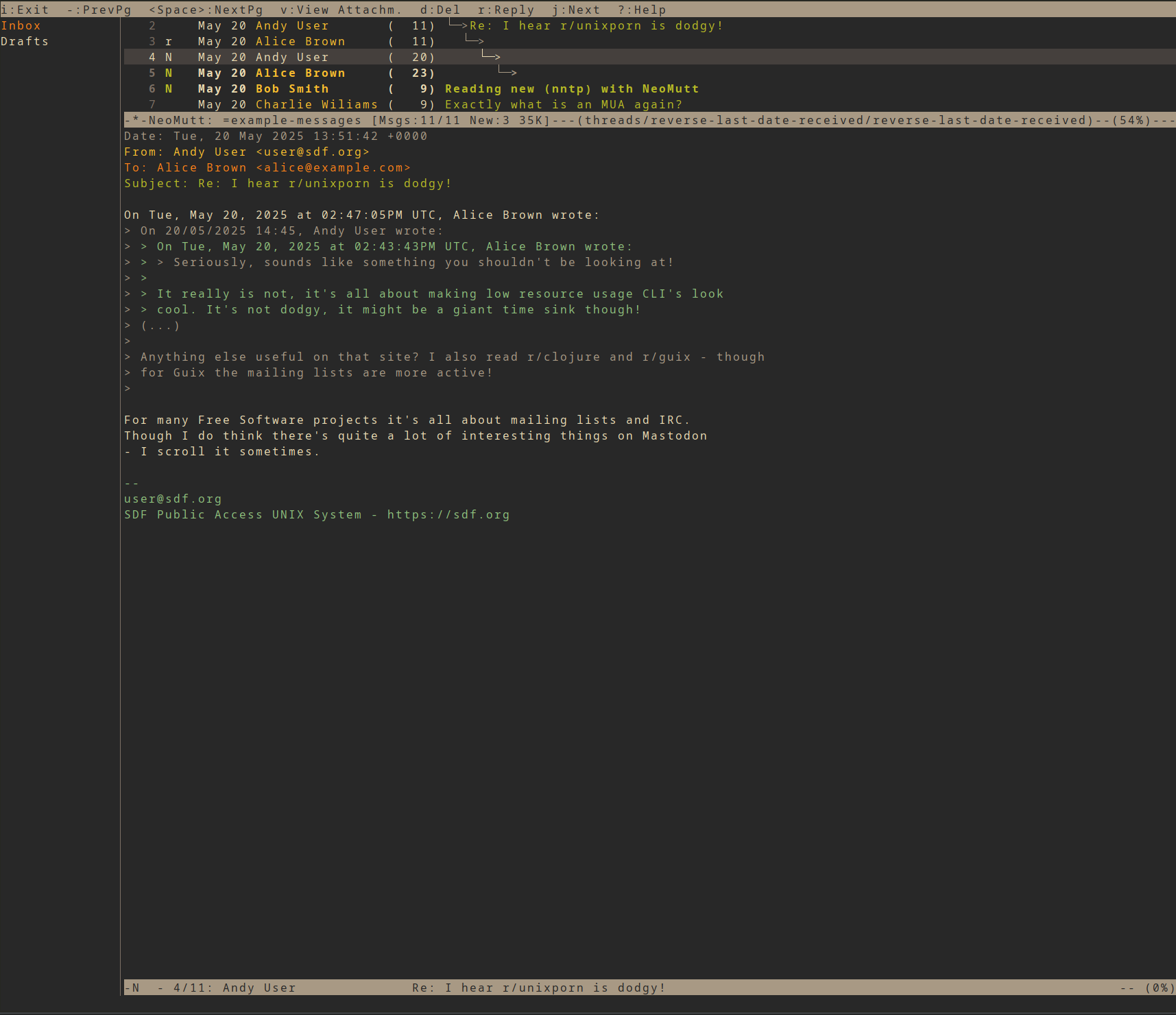Click thread arrow on message 3 row

475,41
